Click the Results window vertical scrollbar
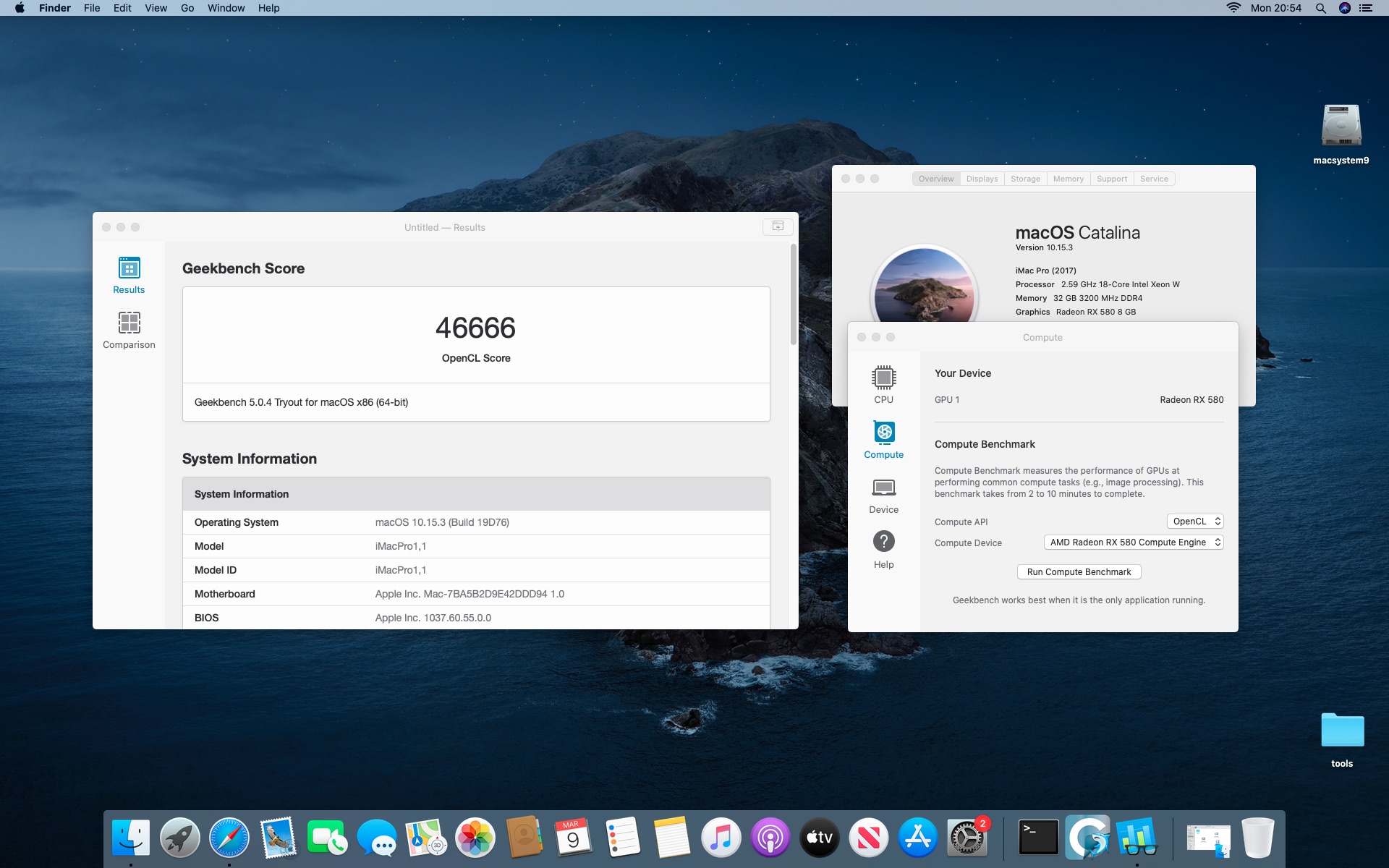This screenshot has width=1389, height=868. coord(793,294)
